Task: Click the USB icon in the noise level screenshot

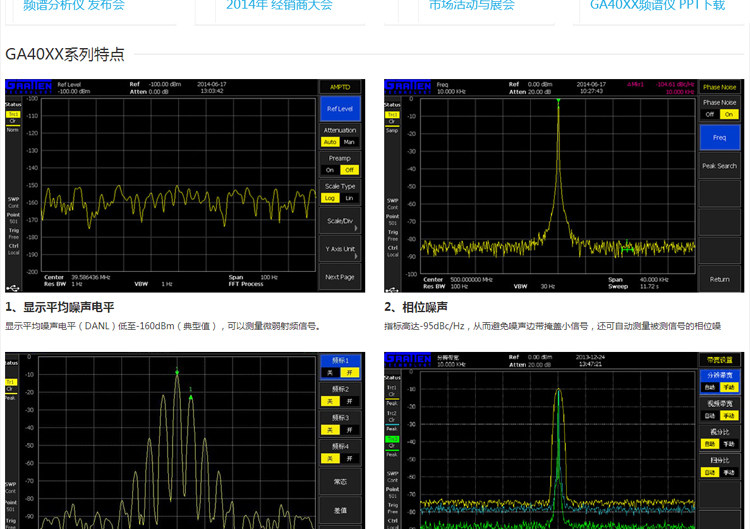Action: (13, 288)
